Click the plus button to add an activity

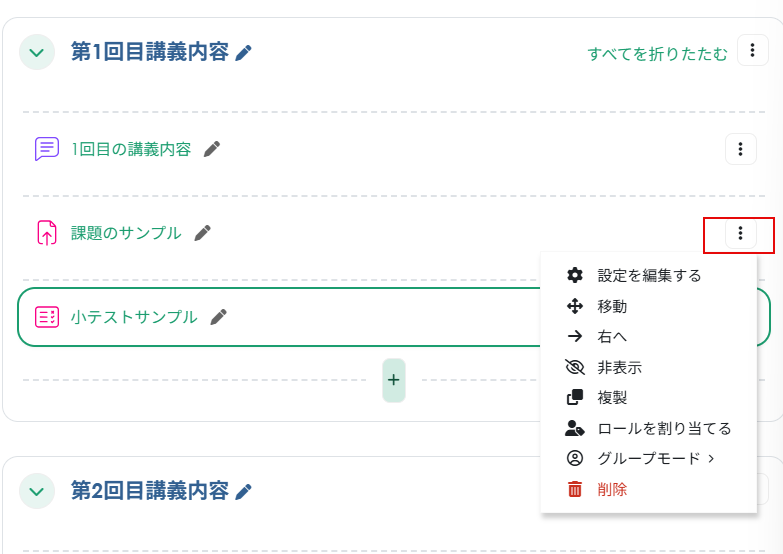(x=394, y=380)
